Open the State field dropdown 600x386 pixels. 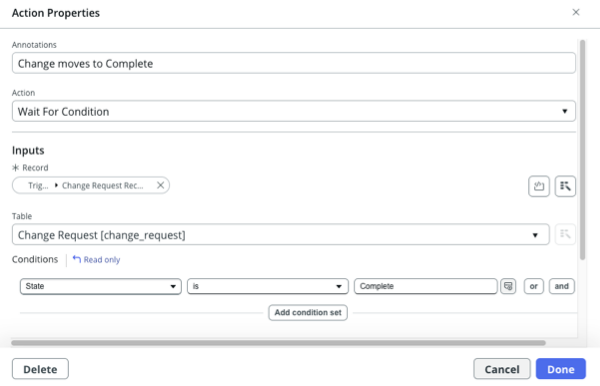[x=101, y=286]
